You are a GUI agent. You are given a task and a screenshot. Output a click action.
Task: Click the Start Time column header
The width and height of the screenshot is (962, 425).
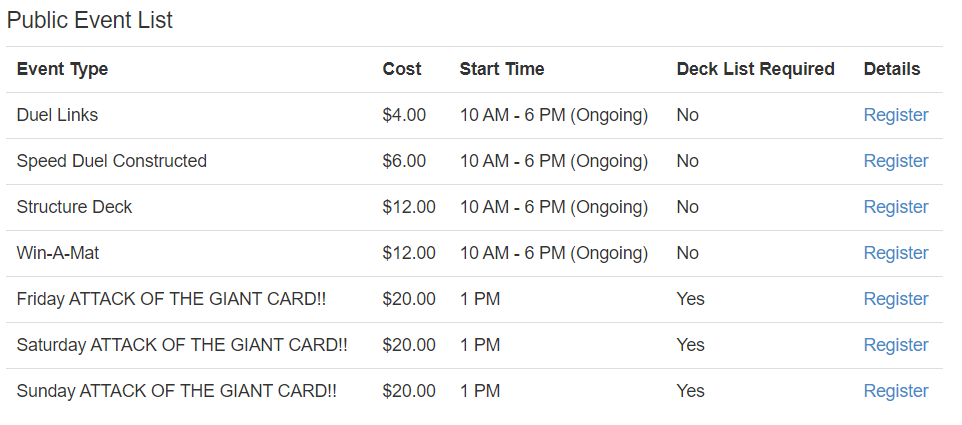pyautogui.click(x=502, y=69)
